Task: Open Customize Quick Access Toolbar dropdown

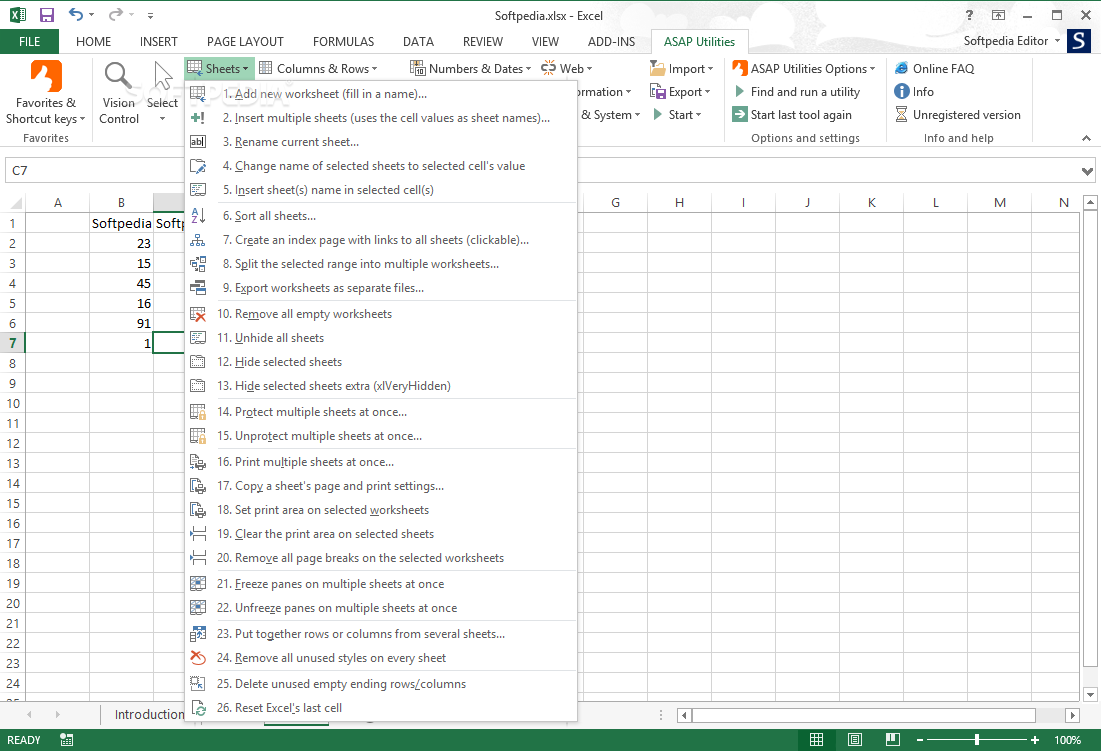Action: (150, 15)
